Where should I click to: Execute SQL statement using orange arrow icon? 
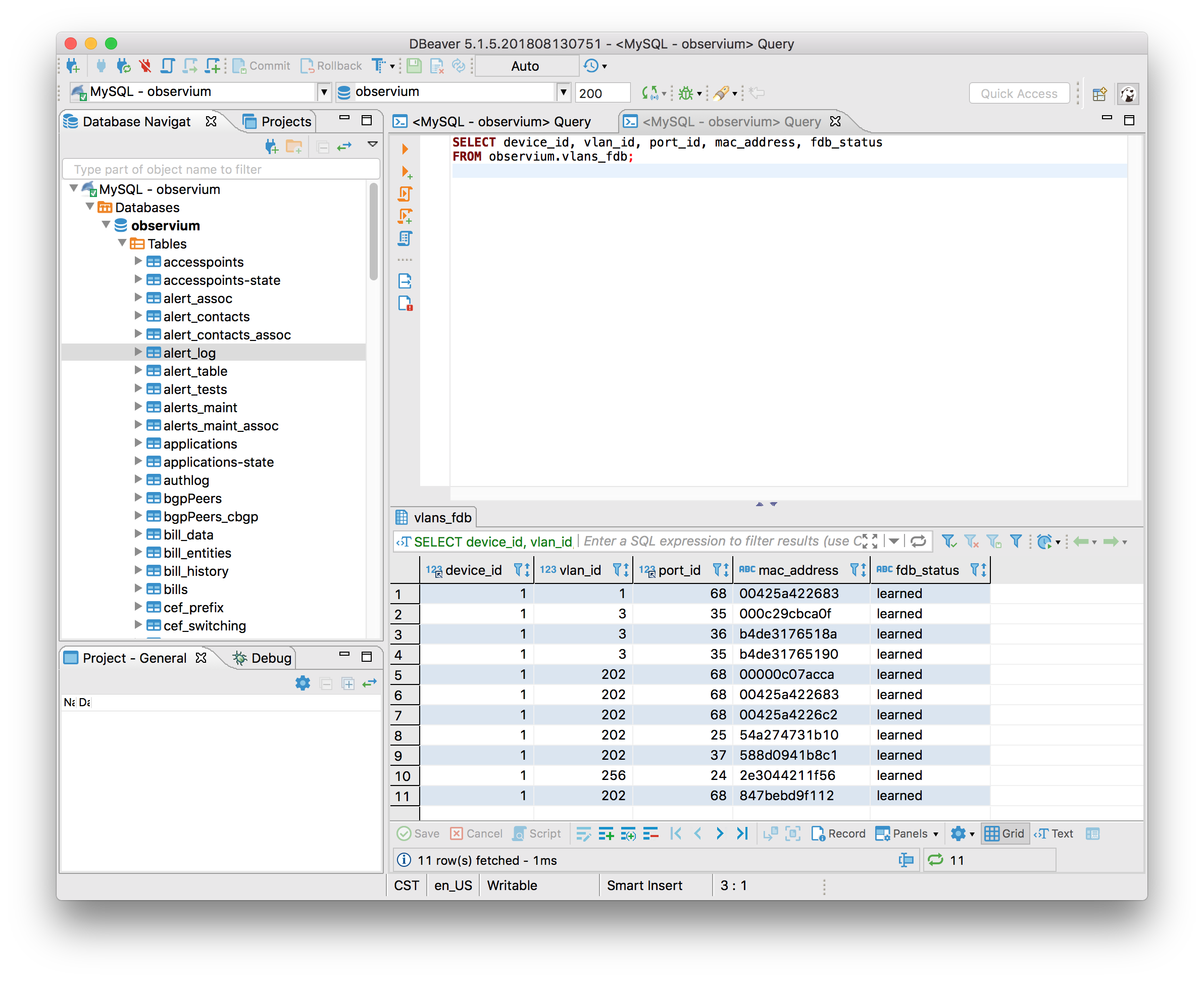[x=405, y=149]
